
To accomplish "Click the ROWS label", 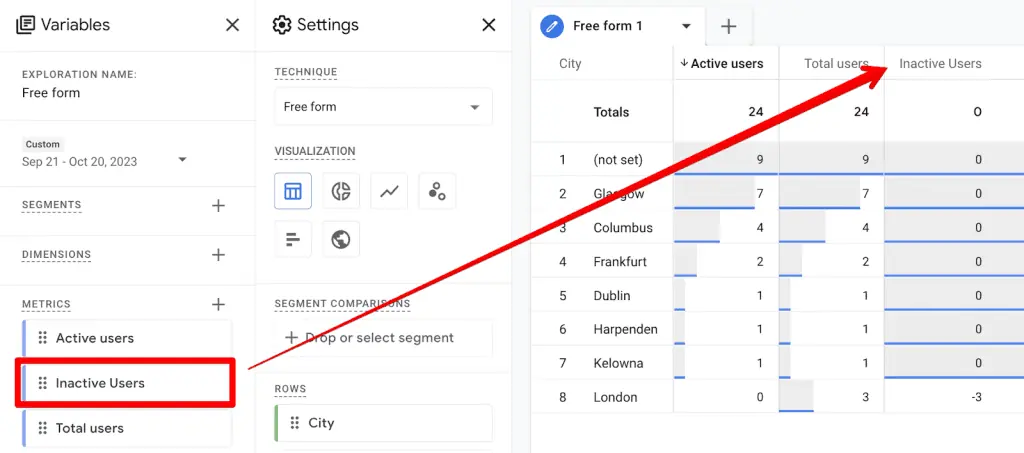I will (x=290, y=389).
